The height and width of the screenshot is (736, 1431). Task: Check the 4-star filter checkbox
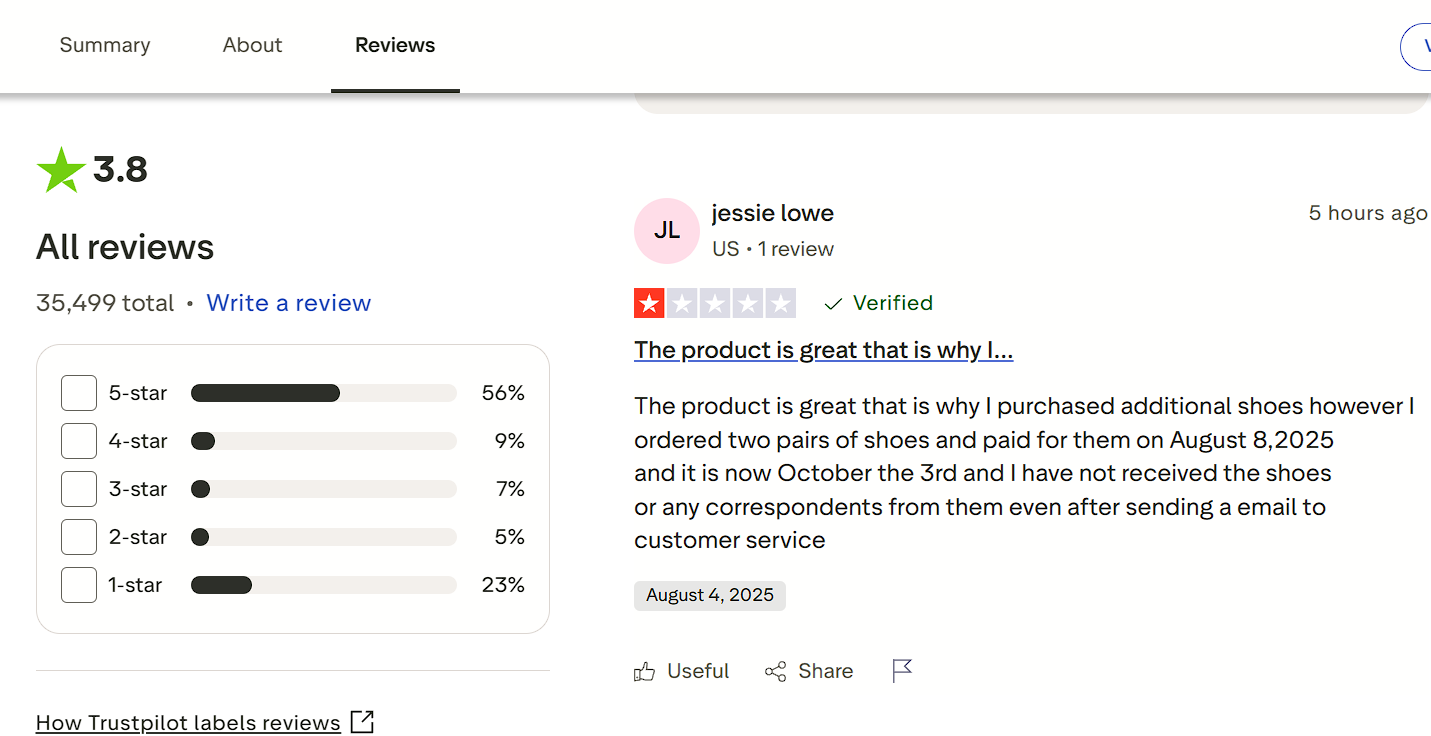click(x=79, y=441)
